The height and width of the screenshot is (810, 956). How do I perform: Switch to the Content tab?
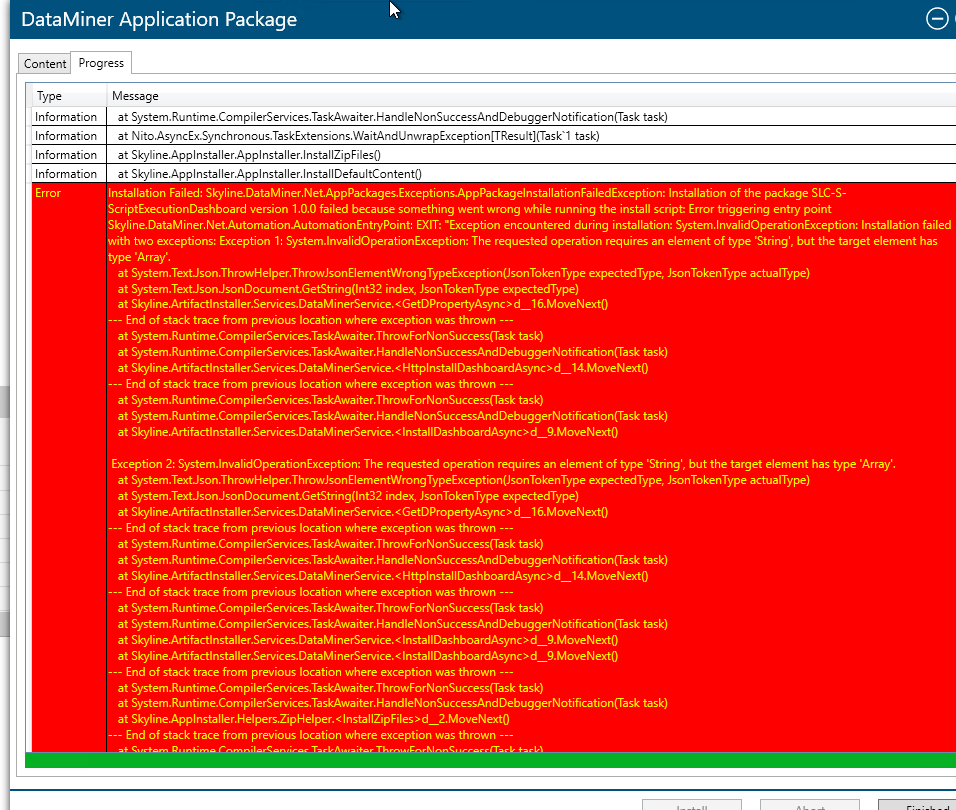tap(45, 63)
